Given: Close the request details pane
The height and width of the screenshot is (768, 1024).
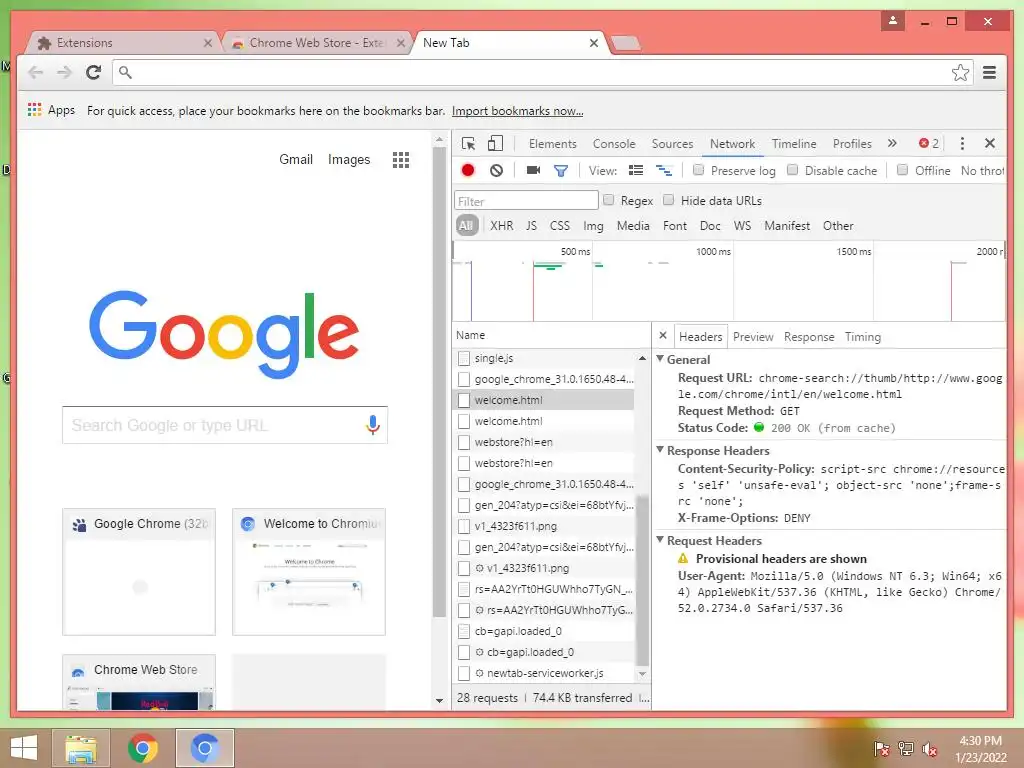Looking at the screenshot, I should (663, 336).
